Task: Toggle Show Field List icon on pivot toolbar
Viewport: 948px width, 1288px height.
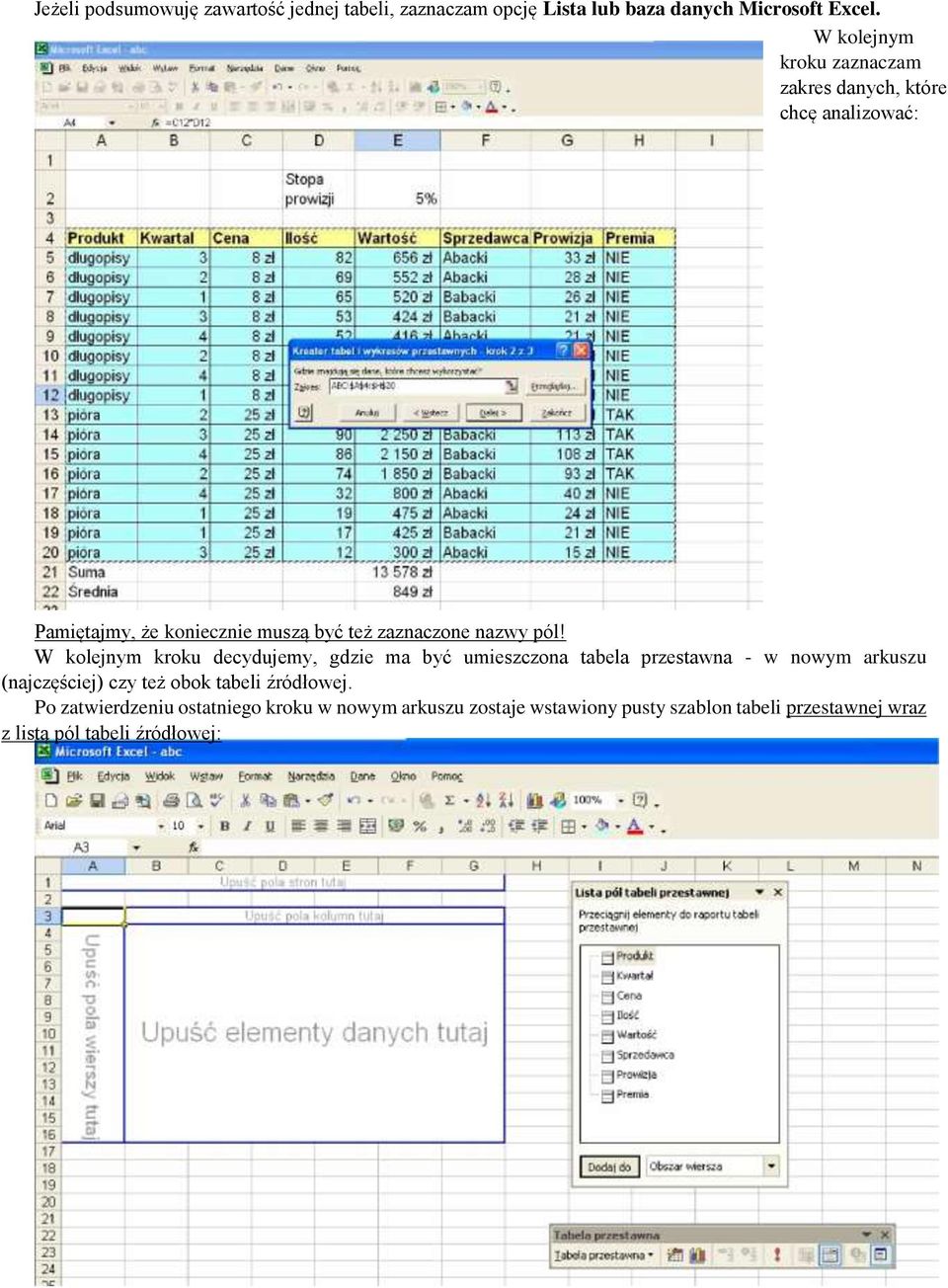Action: tap(880, 1254)
